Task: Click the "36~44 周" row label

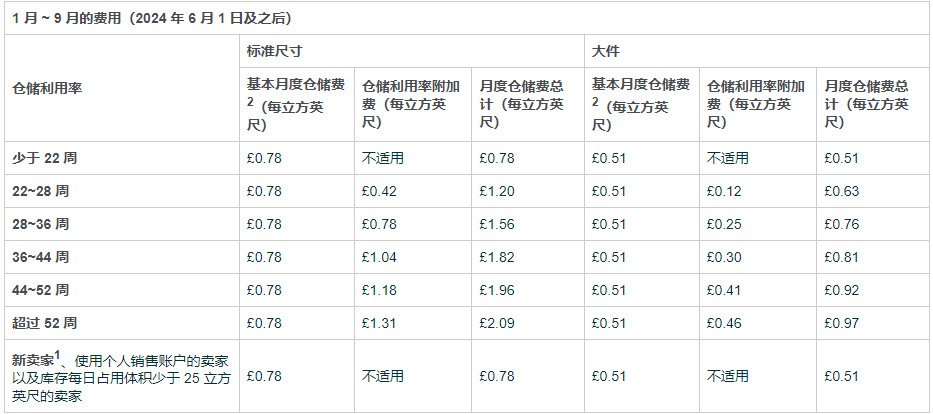Action: click(x=41, y=257)
